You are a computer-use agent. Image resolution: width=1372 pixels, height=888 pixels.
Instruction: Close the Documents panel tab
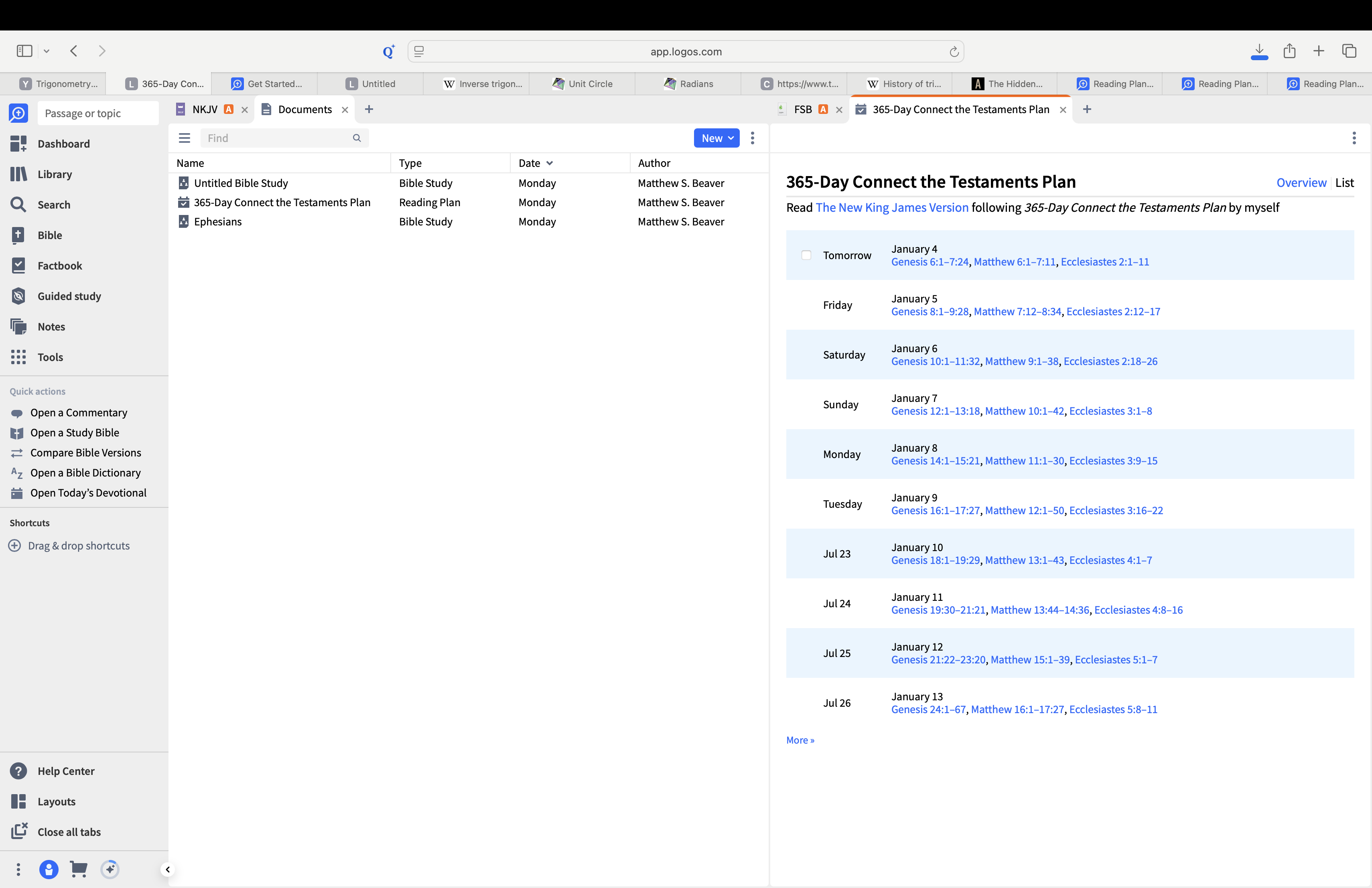(345, 109)
